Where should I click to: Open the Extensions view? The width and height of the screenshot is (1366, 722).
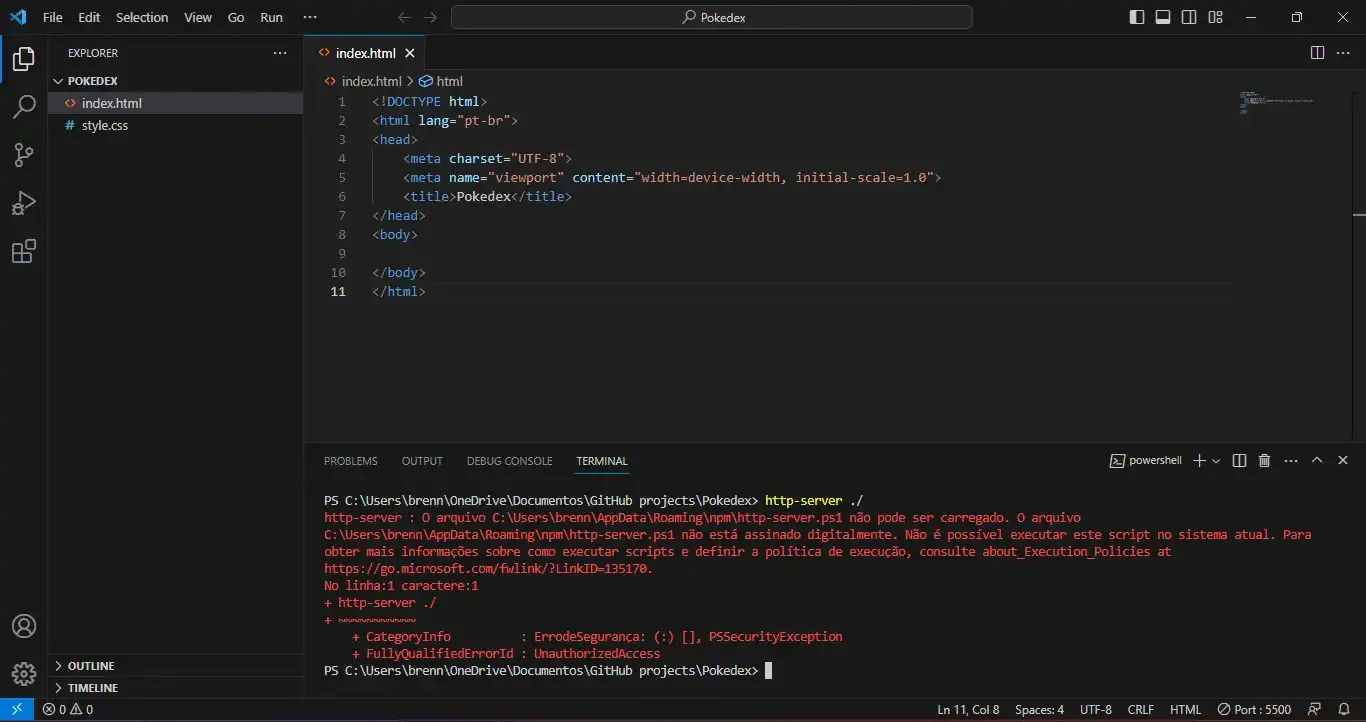[x=23, y=251]
